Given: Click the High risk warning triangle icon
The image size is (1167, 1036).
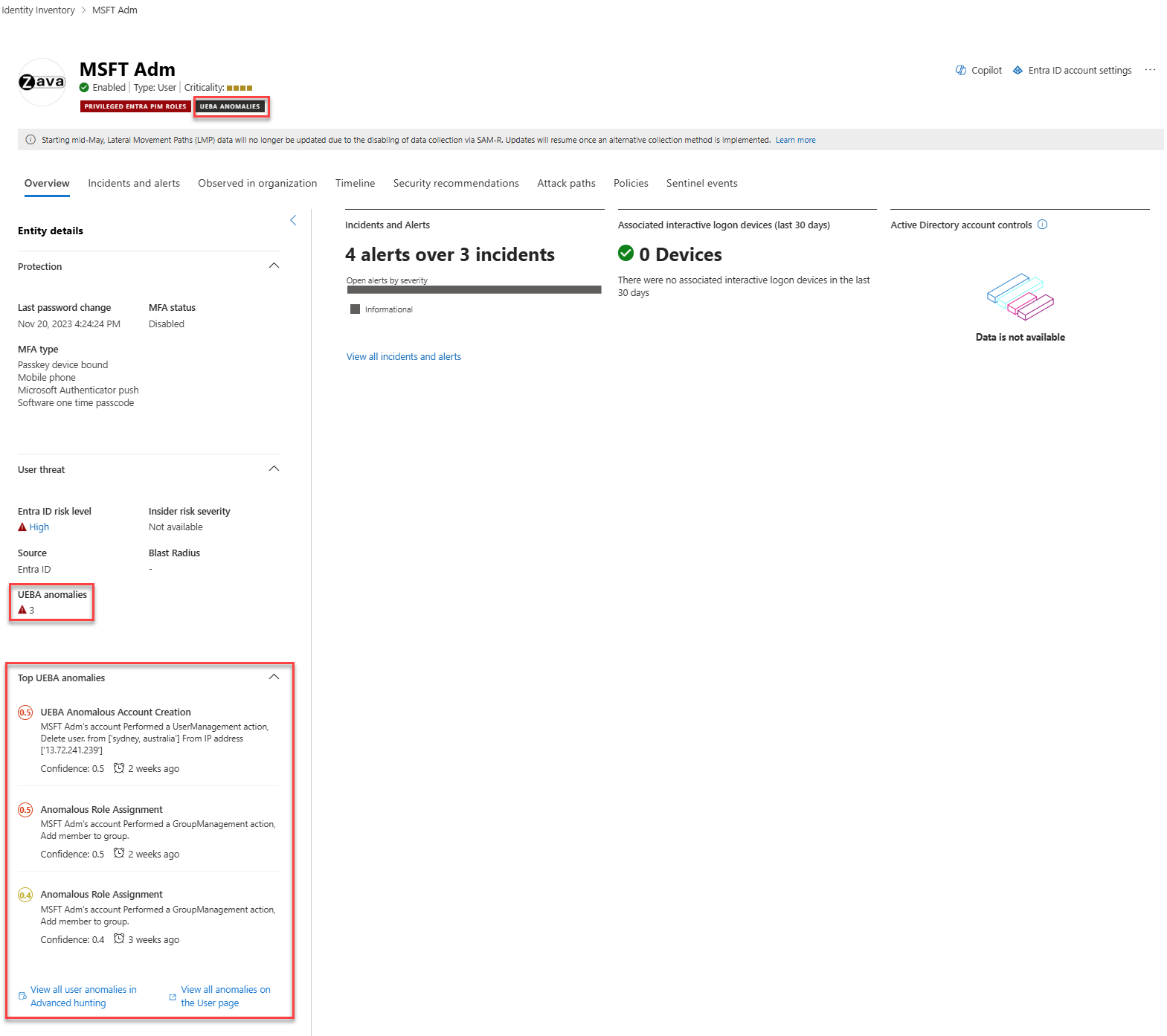Looking at the screenshot, I should point(22,527).
